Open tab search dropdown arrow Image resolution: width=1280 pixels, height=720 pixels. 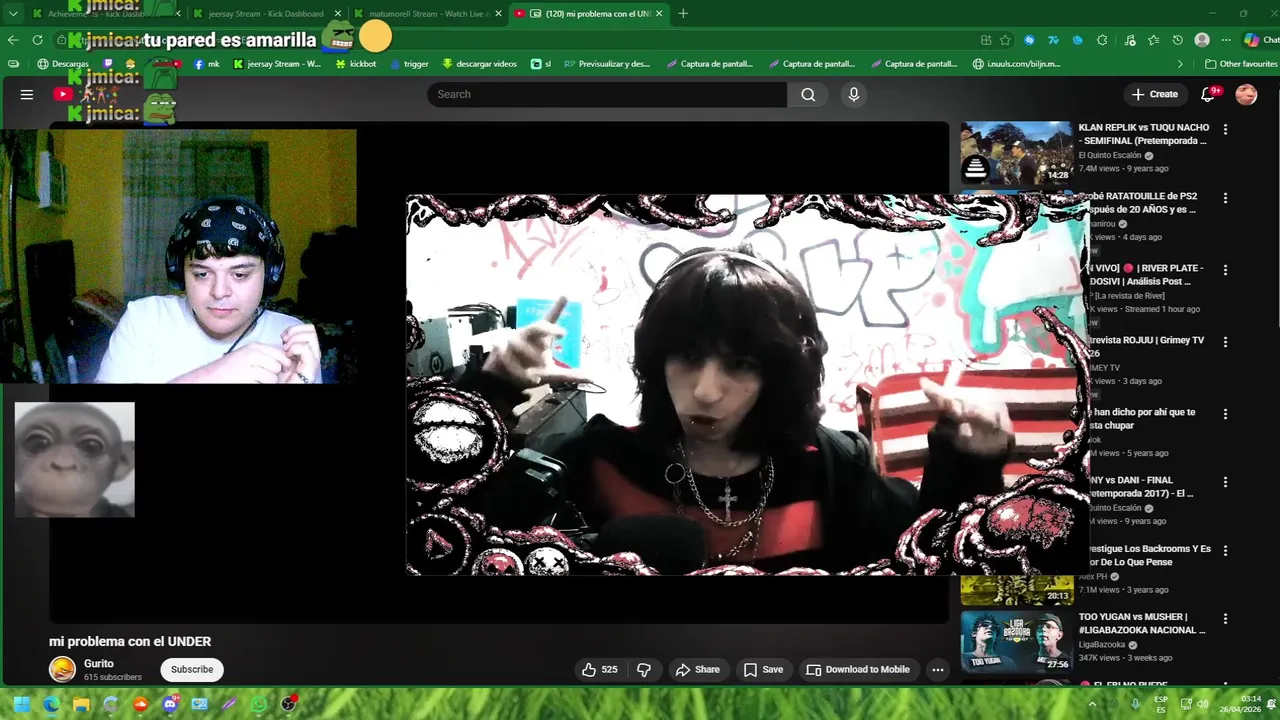13,13
